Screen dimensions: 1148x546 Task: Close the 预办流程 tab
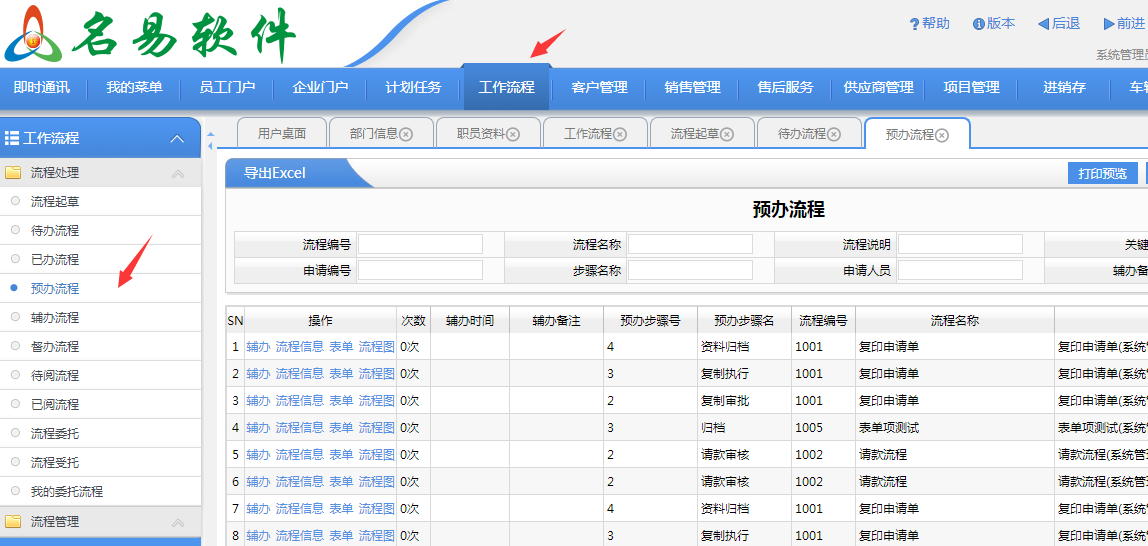click(942, 134)
